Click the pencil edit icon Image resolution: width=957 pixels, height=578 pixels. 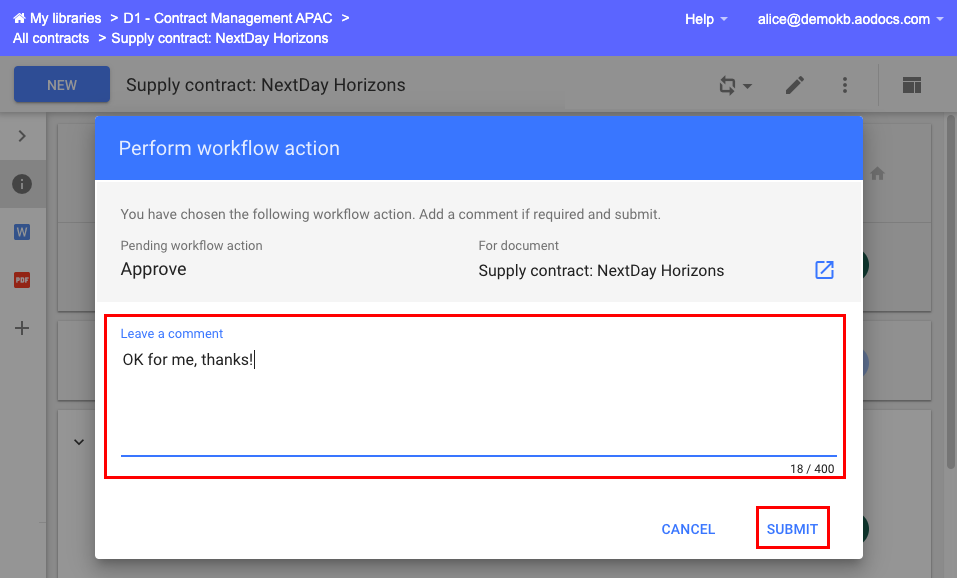795,86
